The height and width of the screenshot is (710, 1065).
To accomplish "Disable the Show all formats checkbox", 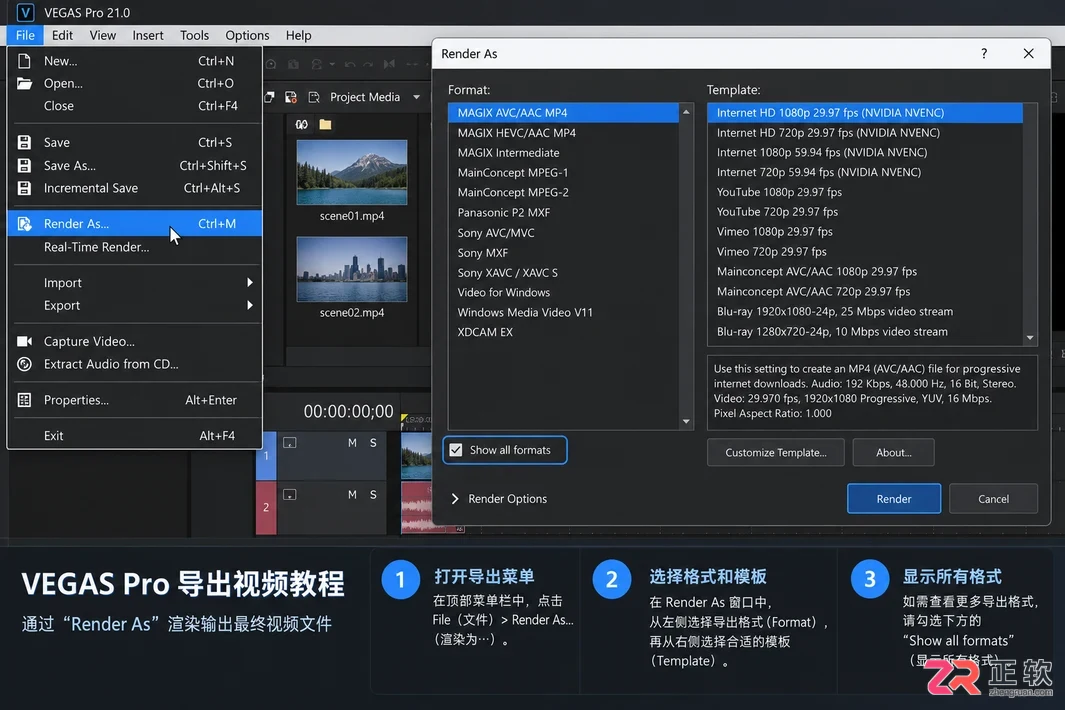I will [x=456, y=450].
